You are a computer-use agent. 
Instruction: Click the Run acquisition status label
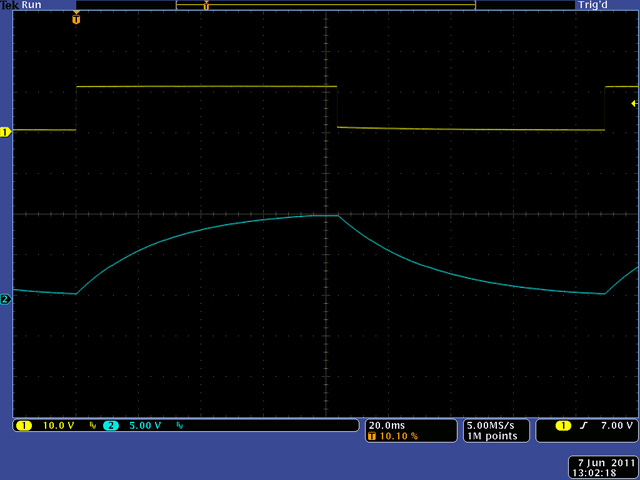click(x=32, y=5)
